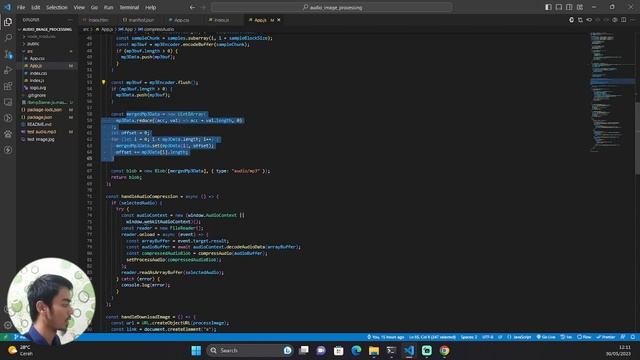Screen dimensions: 640x360
Task: Open Microsoft Edge from the taskbar
Action: pos(356,351)
